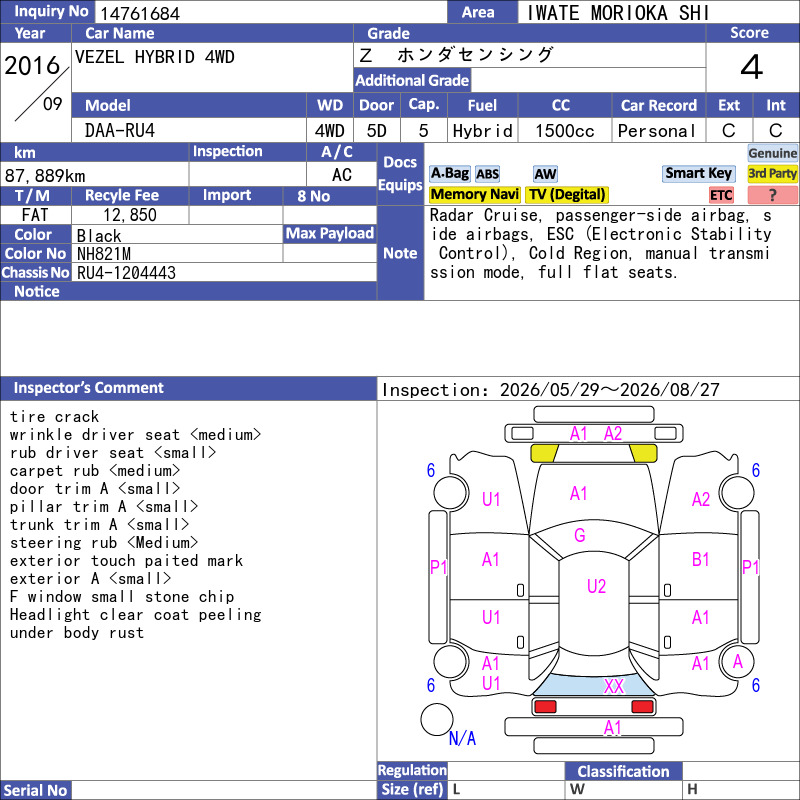This screenshot has height=800, width=800.
Task: Select the B1 damage mark on the diagram
Action: [701, 560]
